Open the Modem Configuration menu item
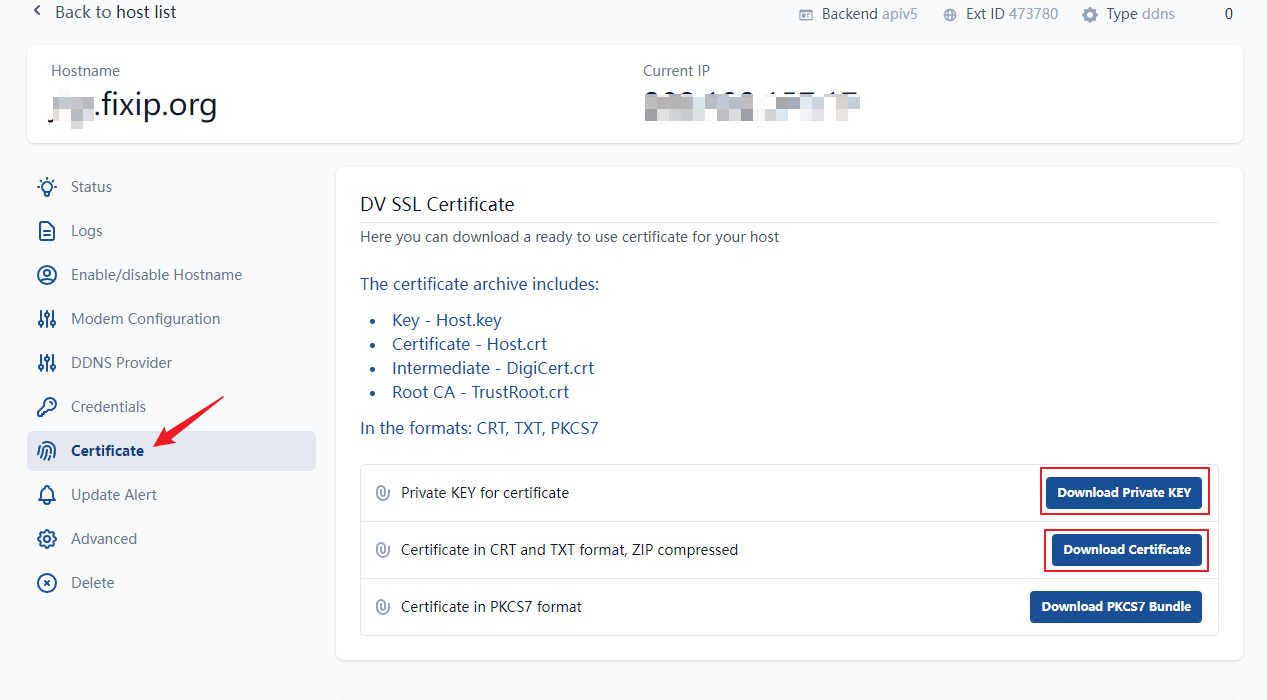The width and height of the screenshot is (1267, 700). 145,319
